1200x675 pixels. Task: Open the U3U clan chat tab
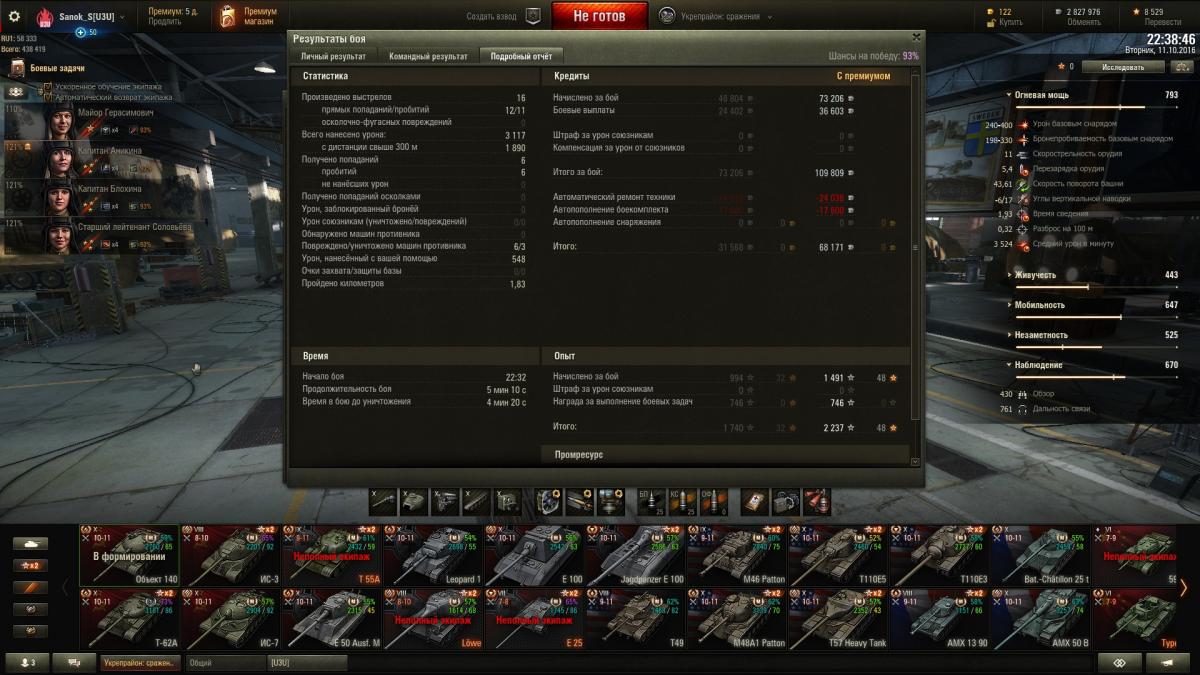[308, 662]
